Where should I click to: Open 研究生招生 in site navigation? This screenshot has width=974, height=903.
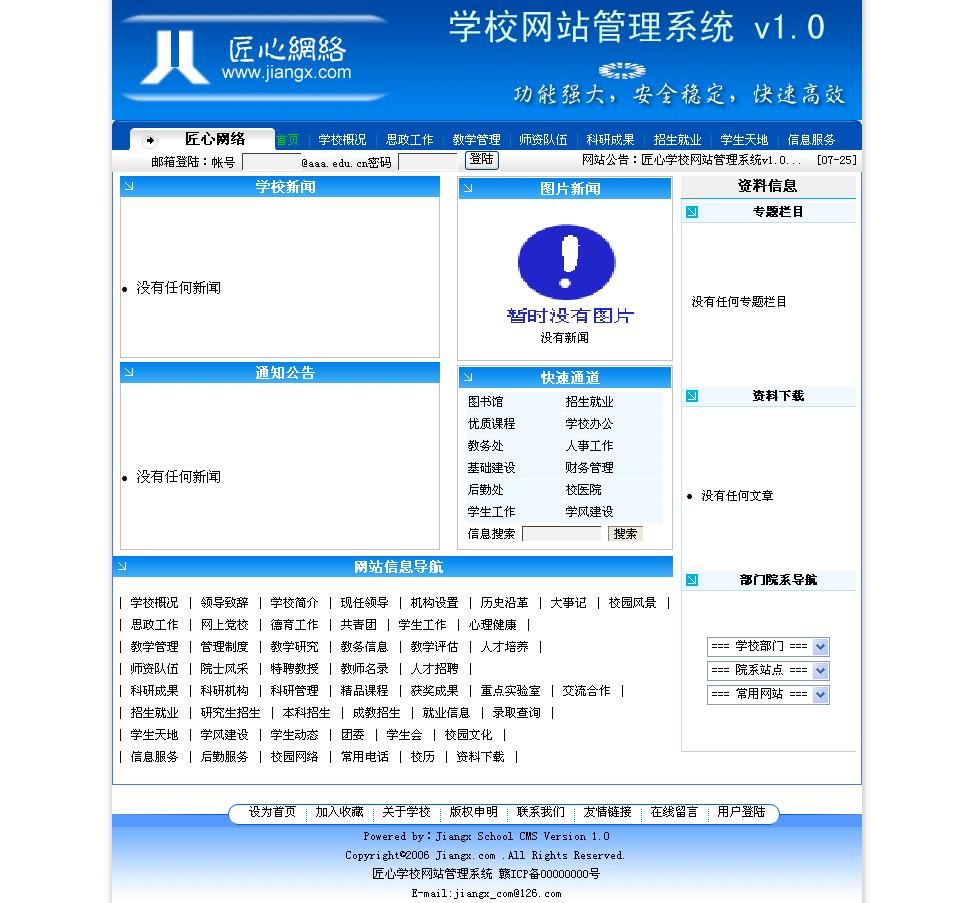click(x=230, y=712)
